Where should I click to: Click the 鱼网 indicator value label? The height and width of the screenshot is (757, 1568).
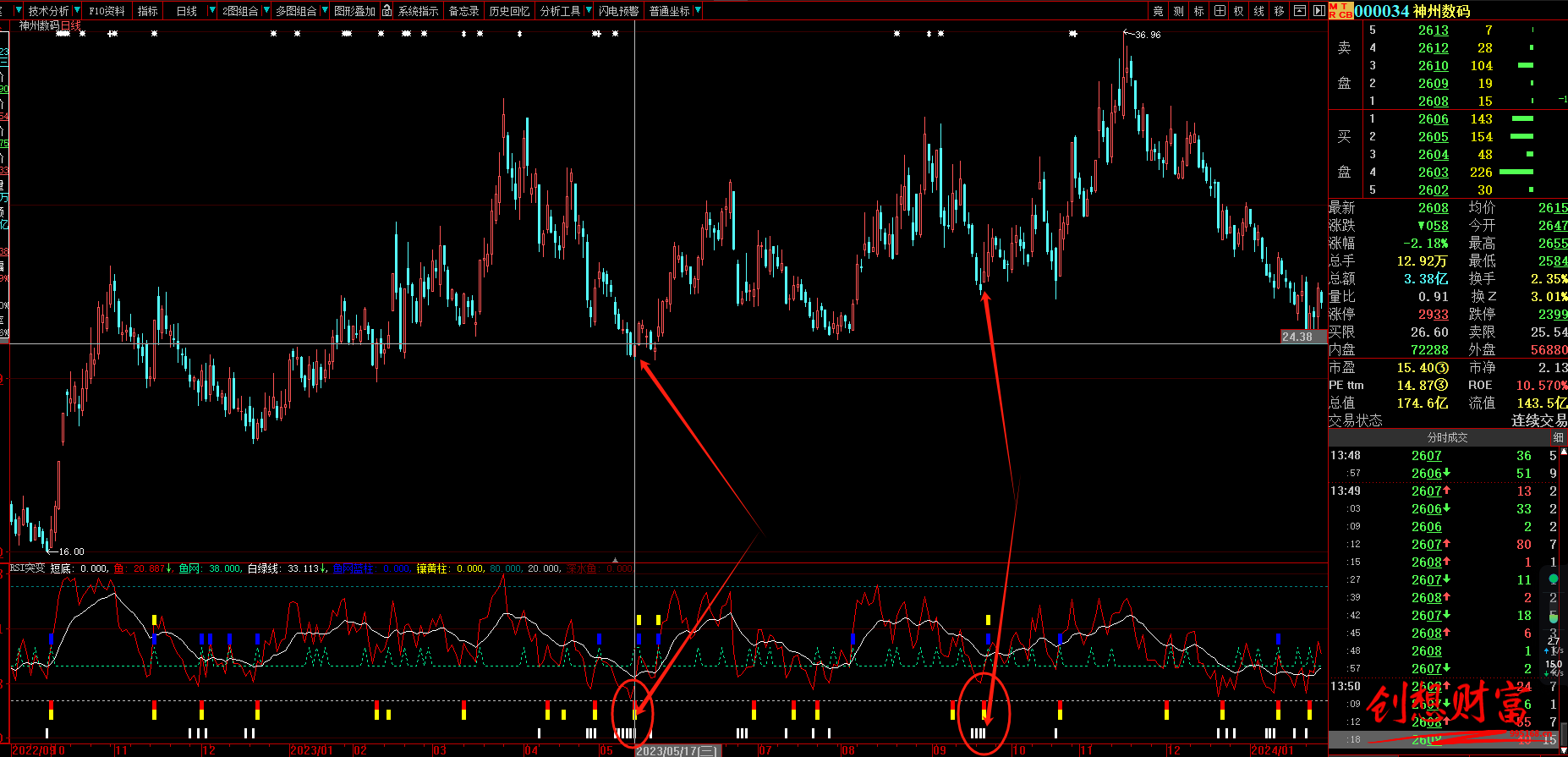coord(210,568)
